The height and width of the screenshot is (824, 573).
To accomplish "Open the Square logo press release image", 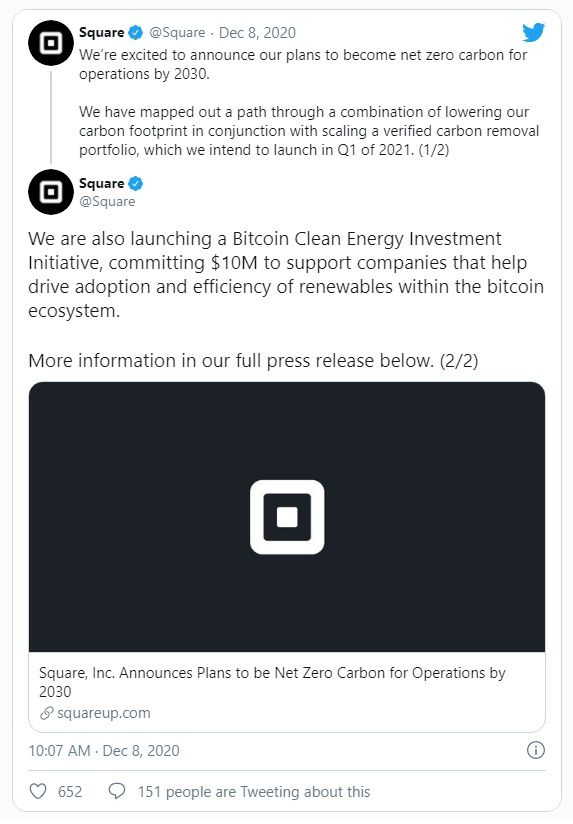I will click(287, 517).
